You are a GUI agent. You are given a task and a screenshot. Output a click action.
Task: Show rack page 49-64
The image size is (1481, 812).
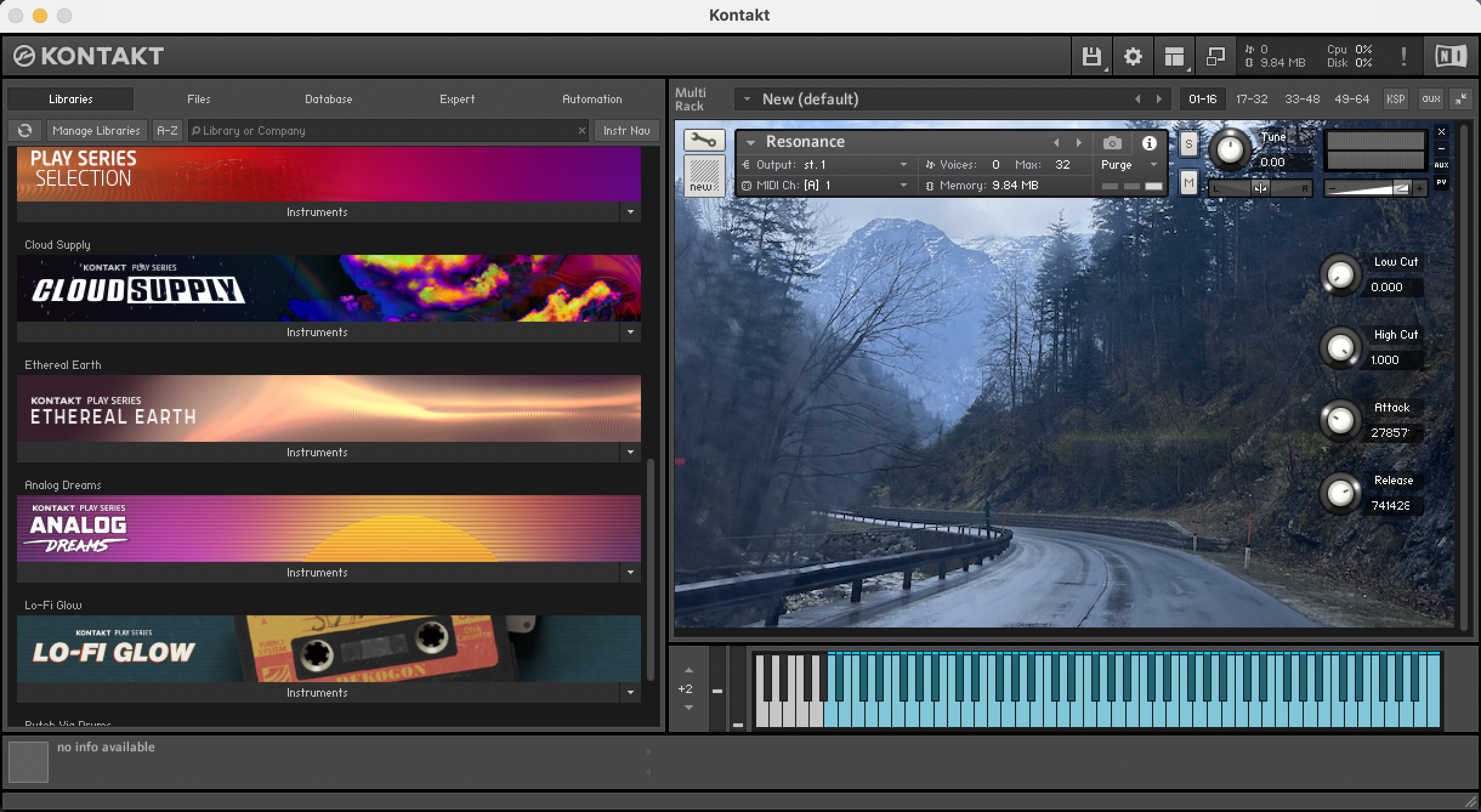pos(1352,99)
